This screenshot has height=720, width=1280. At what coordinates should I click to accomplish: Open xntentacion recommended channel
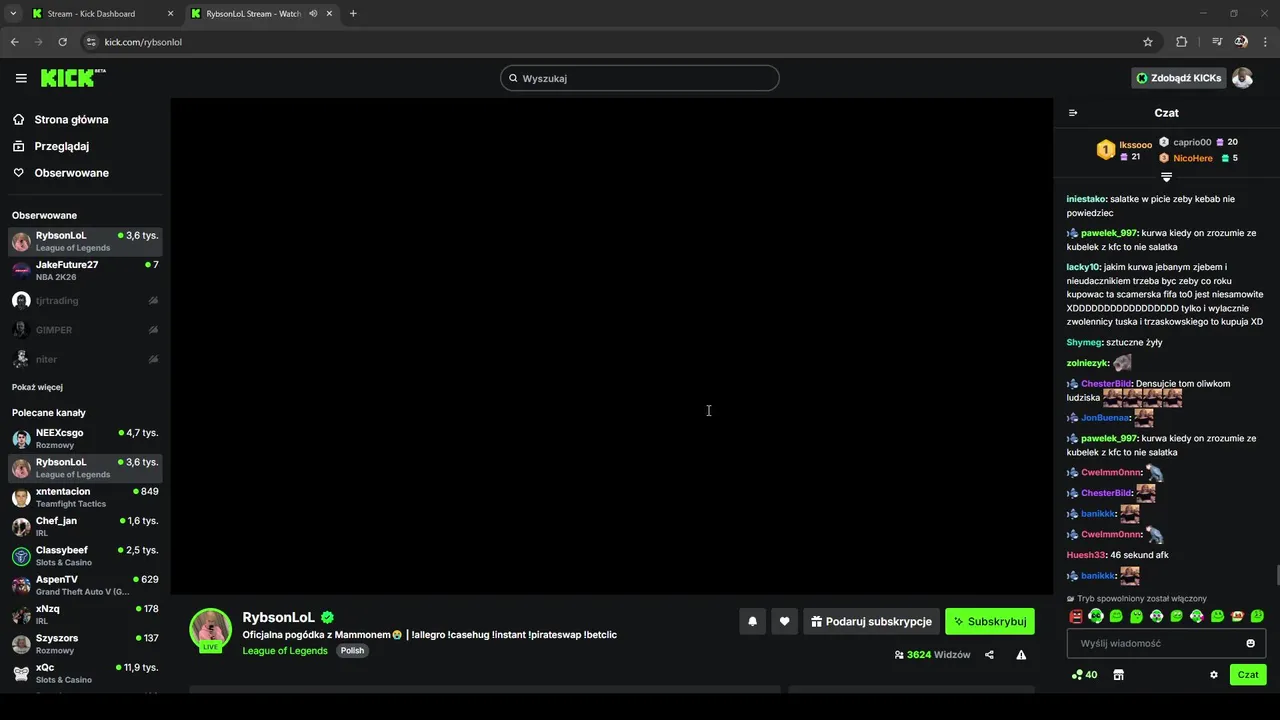coord(85,497)
